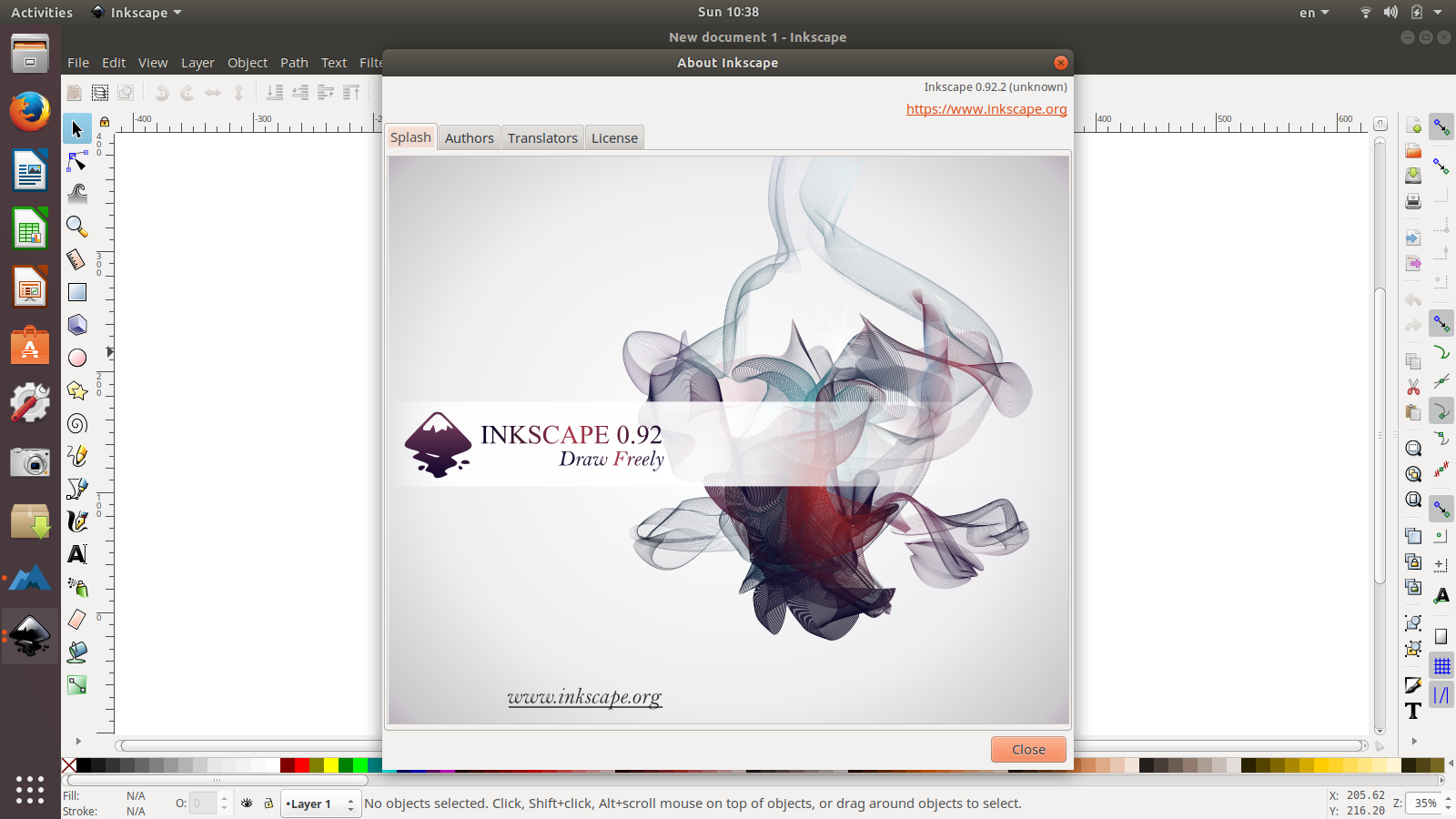Expand the Inkscape application menu
The height and width of the screenshot is (819, 1456).
[x=136, y=12]
